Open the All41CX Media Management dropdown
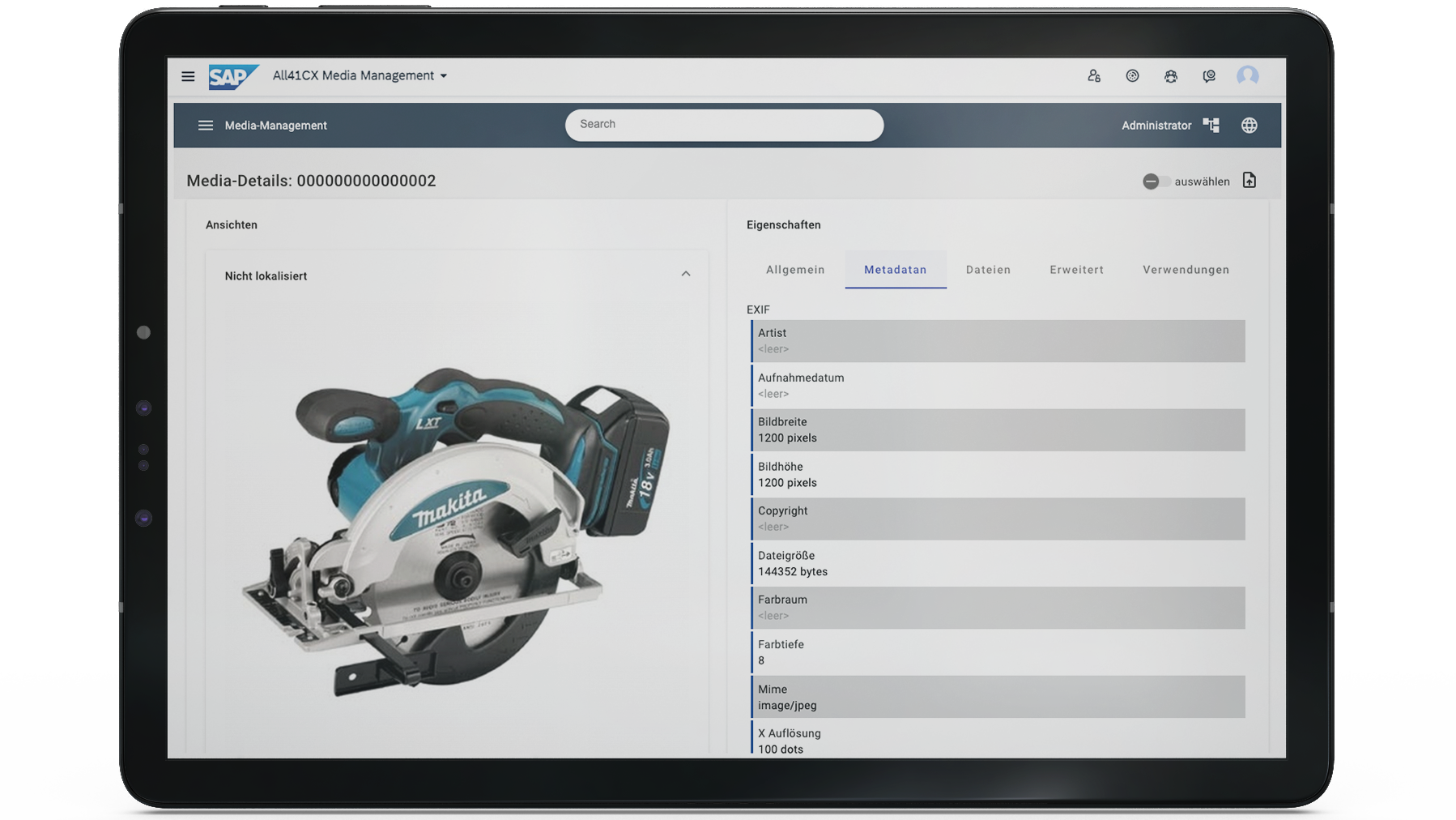 click(360, 75)
